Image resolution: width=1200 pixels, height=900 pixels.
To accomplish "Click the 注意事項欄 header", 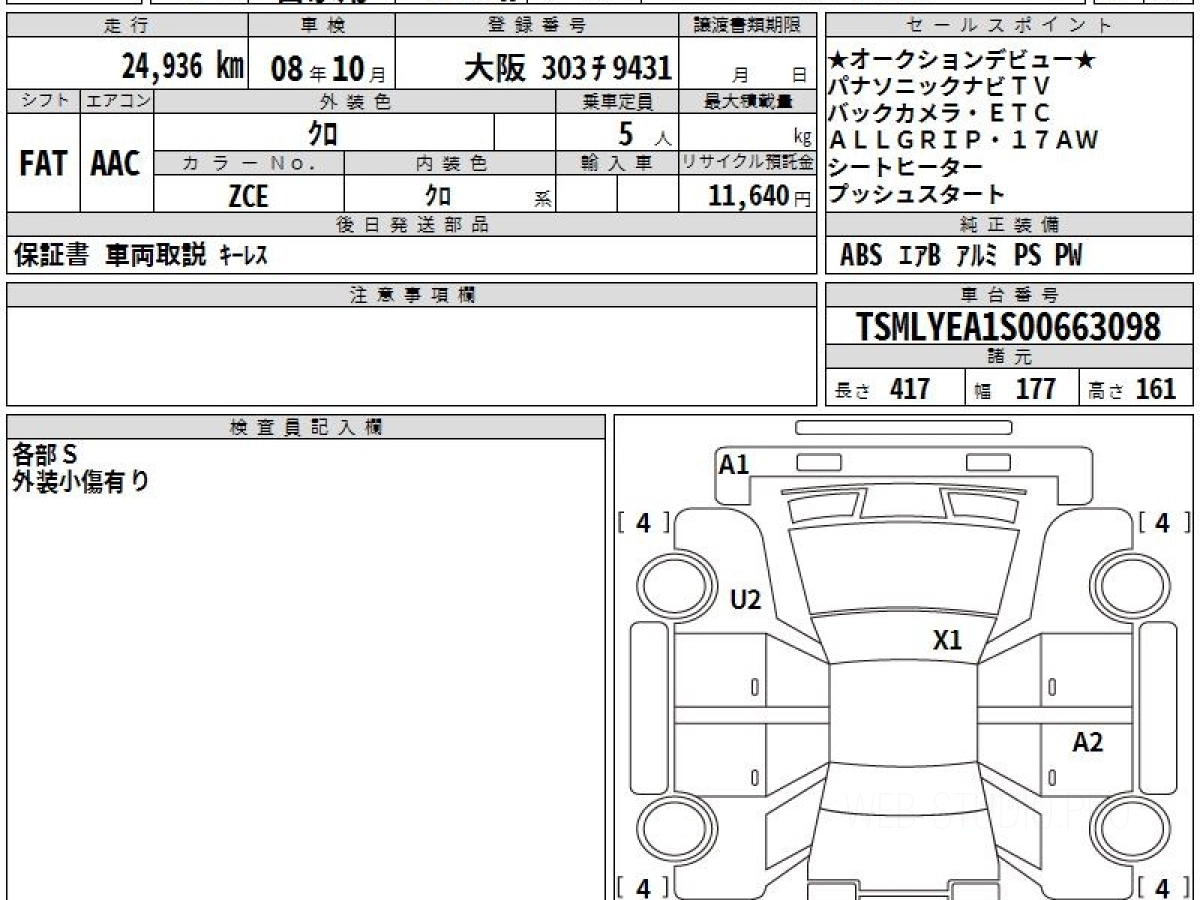I will click(411, 295).
